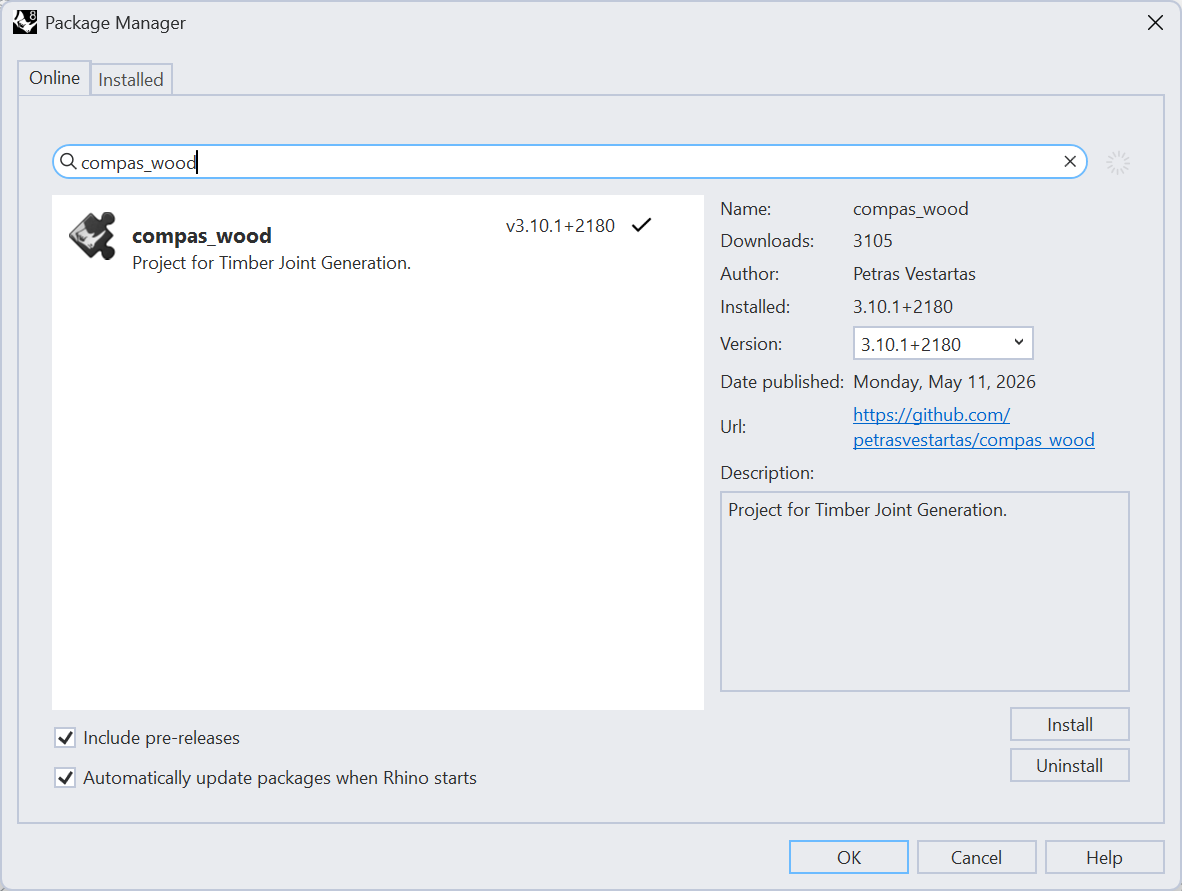Open the github.com compas_wood link
Viewport: 1182px width, 891px height.
[973, 427]
